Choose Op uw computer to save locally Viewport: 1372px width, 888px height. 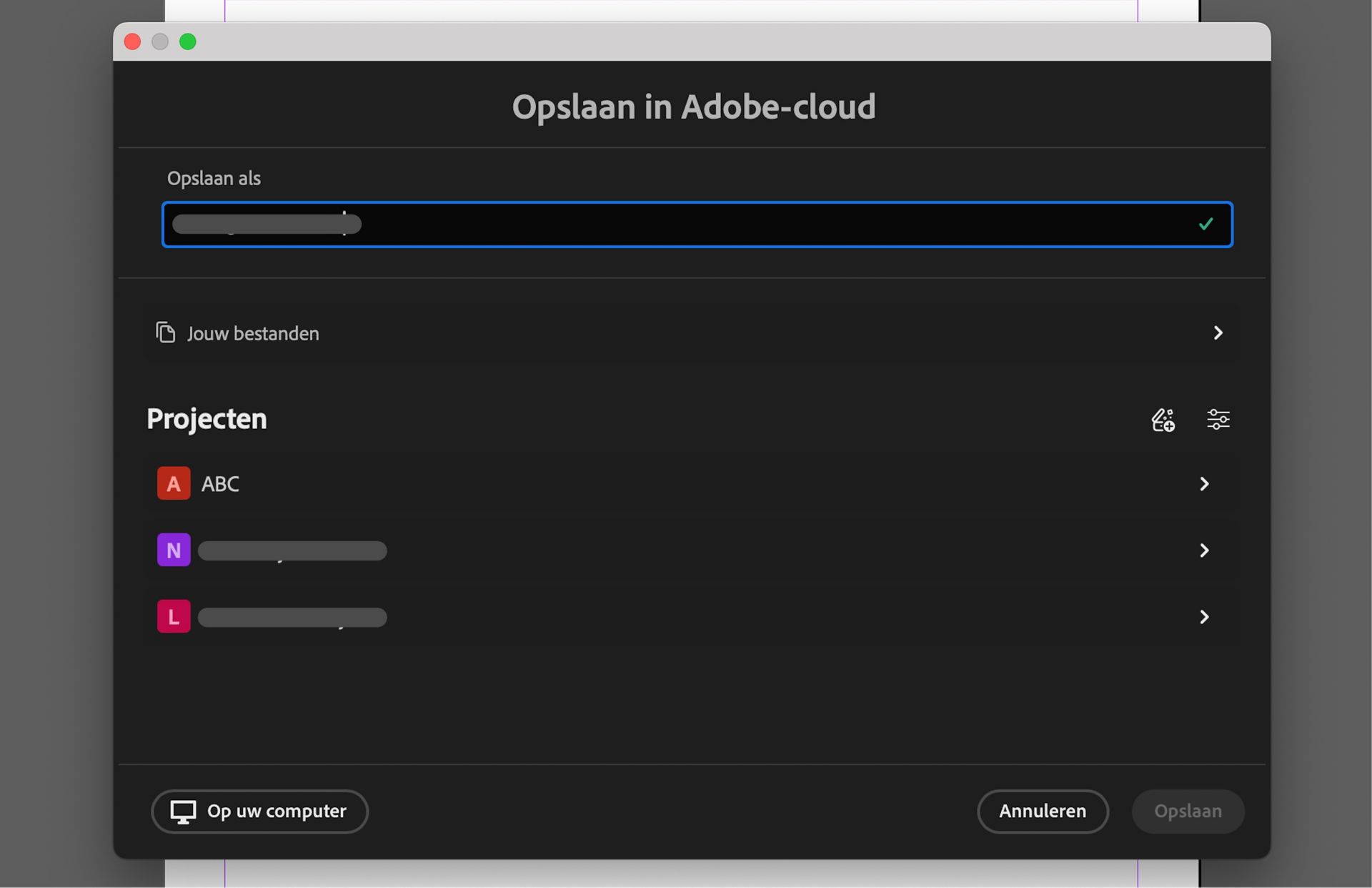(259, 811)
